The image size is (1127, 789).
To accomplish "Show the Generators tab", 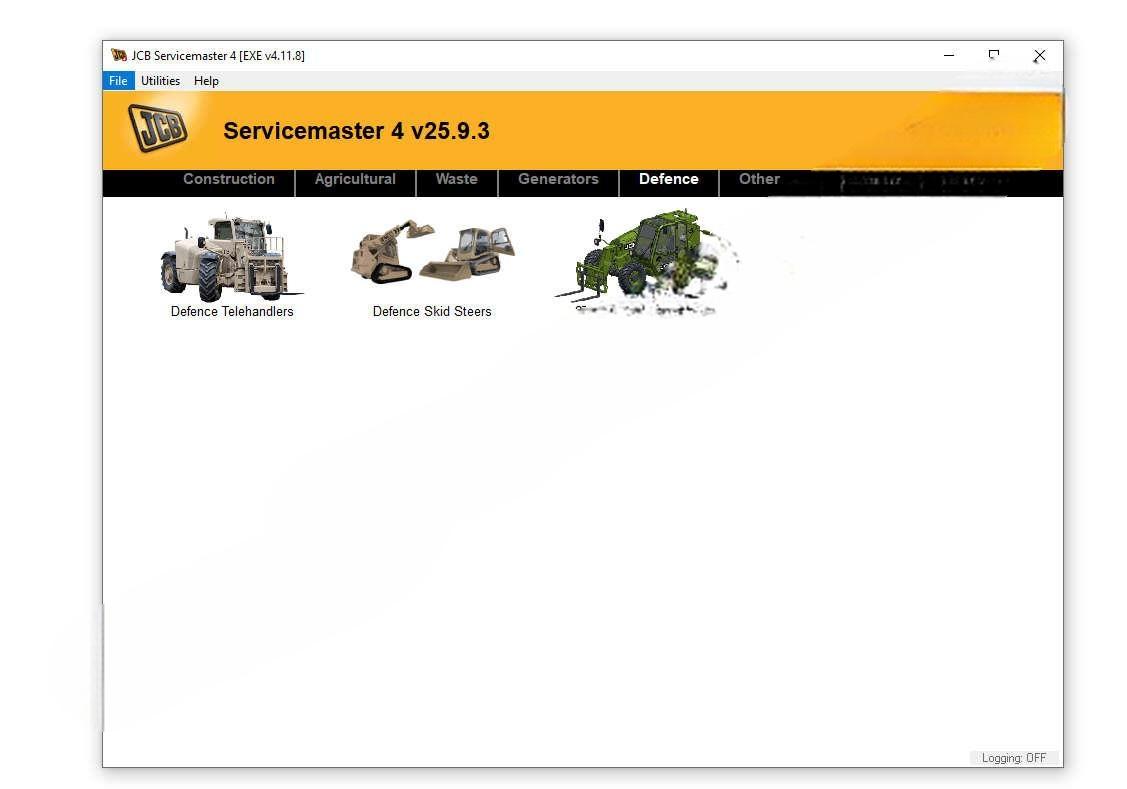I will click(558, 180).
